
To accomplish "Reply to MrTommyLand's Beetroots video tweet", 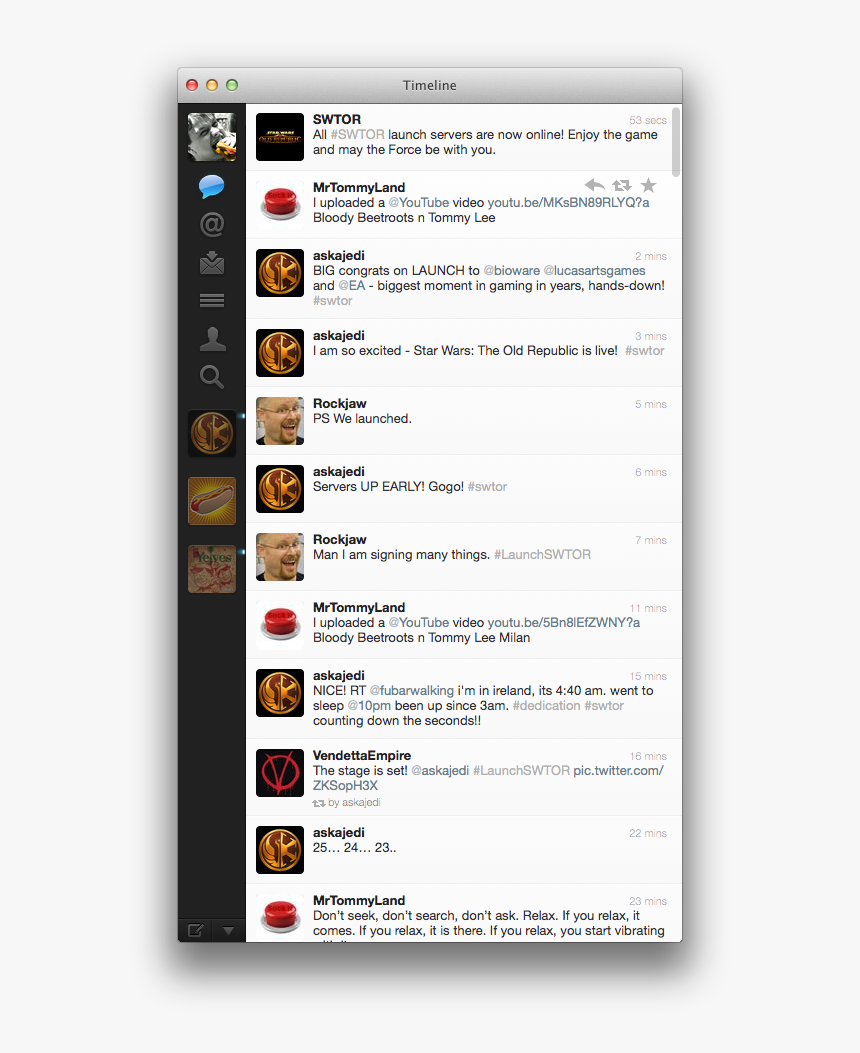I will [594, 185].
